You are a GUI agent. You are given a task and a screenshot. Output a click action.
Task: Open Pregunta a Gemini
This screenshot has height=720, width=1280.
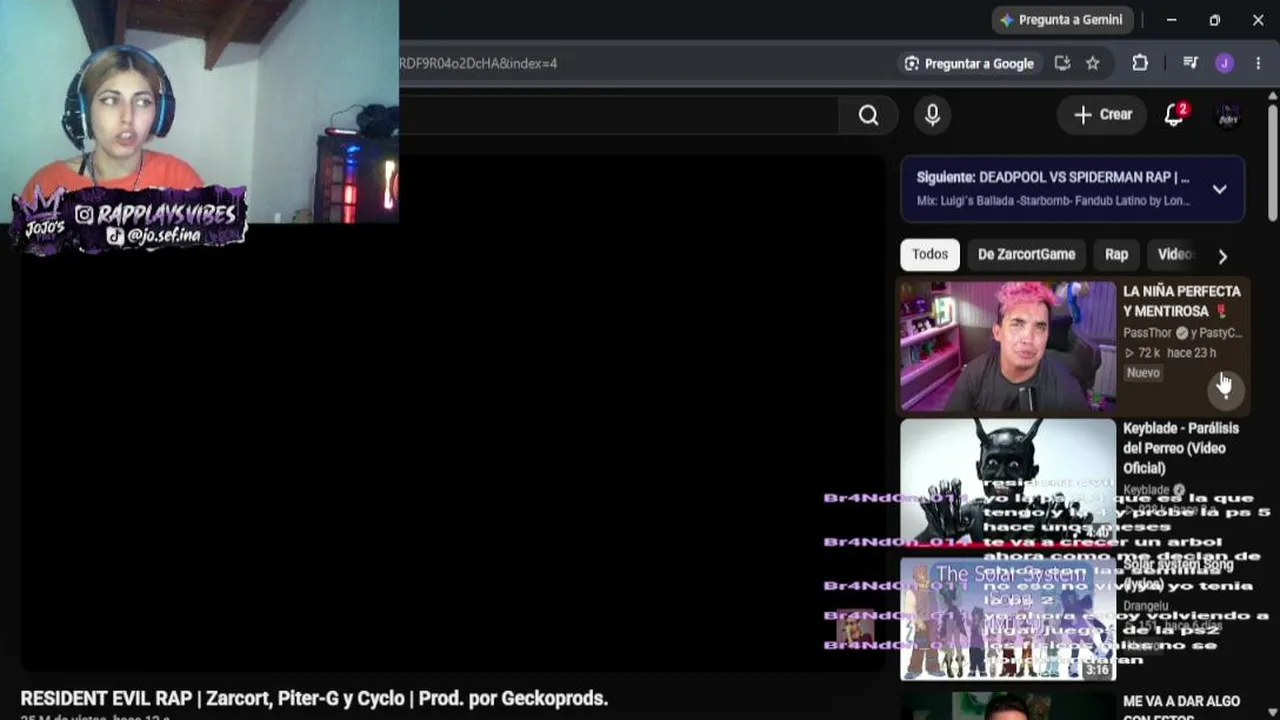tap(1061, 20)
